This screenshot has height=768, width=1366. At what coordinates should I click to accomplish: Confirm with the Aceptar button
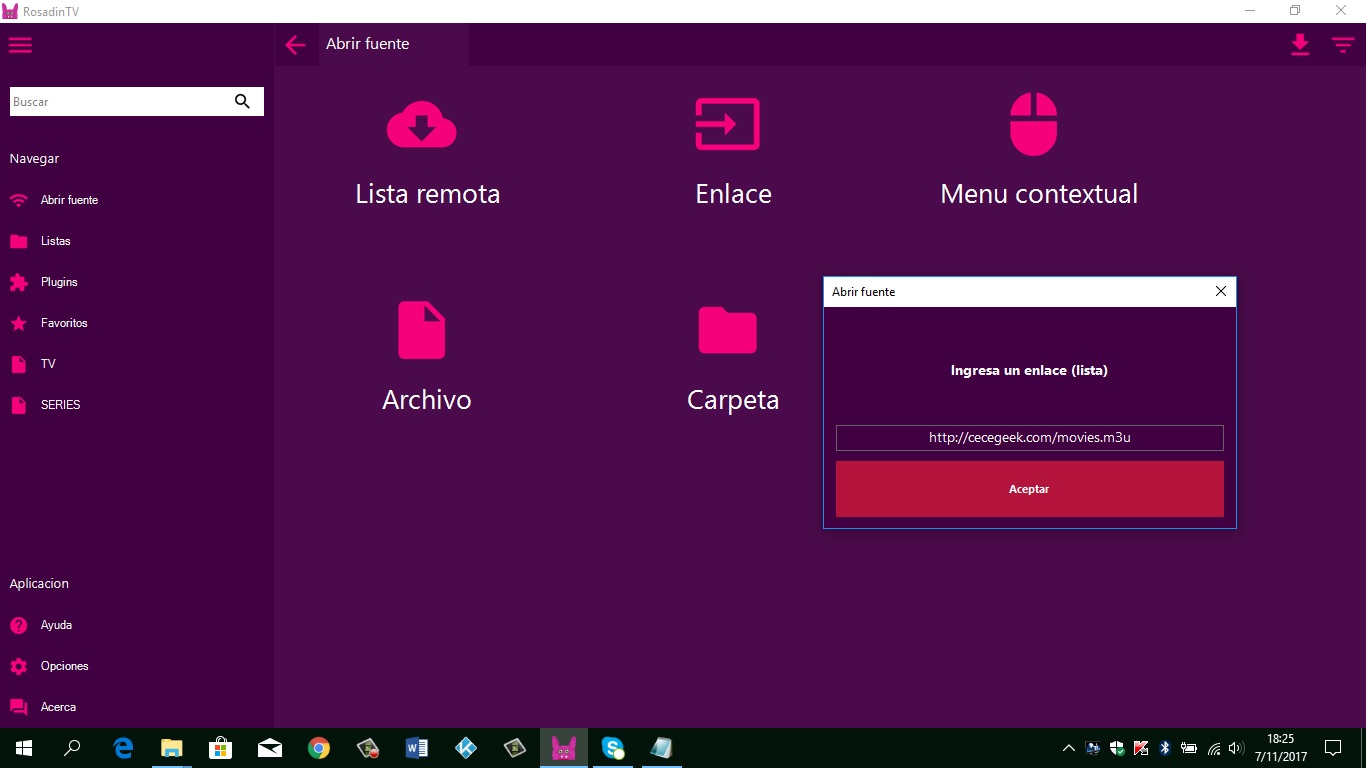coord(1030,489)
